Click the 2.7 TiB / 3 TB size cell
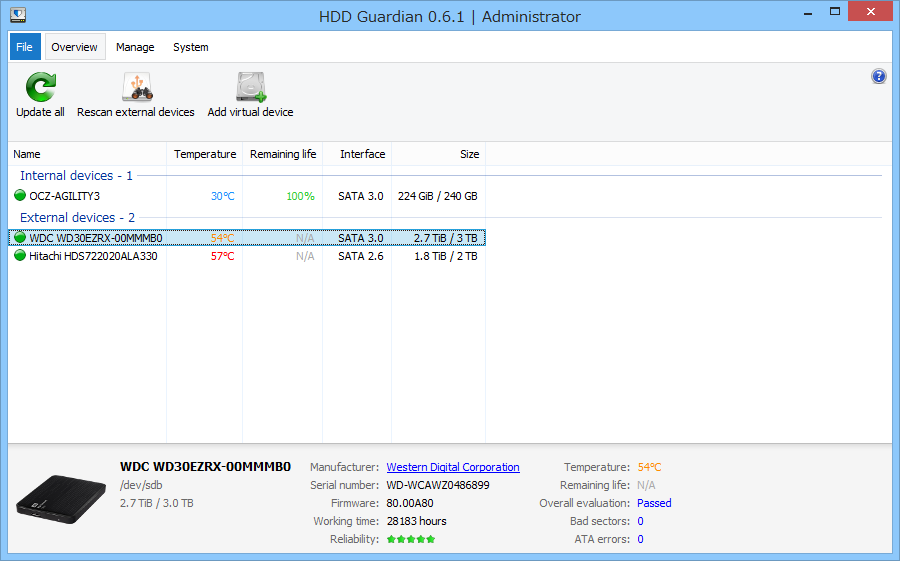This screenshot has height=561, width=900. (x=445, y=238)
